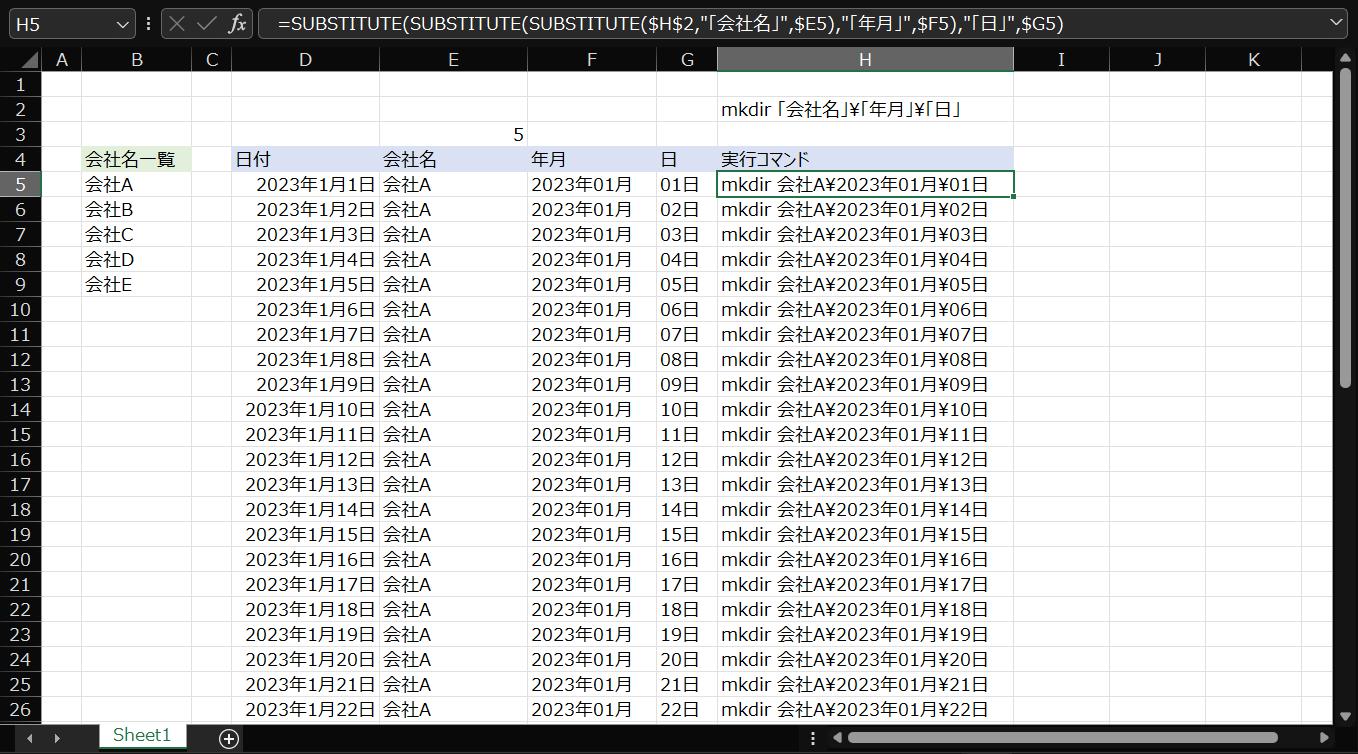Select the entire column H header
Image resolution: width=1358 pixels, height=754 pixels.
[x=865, y=59]
